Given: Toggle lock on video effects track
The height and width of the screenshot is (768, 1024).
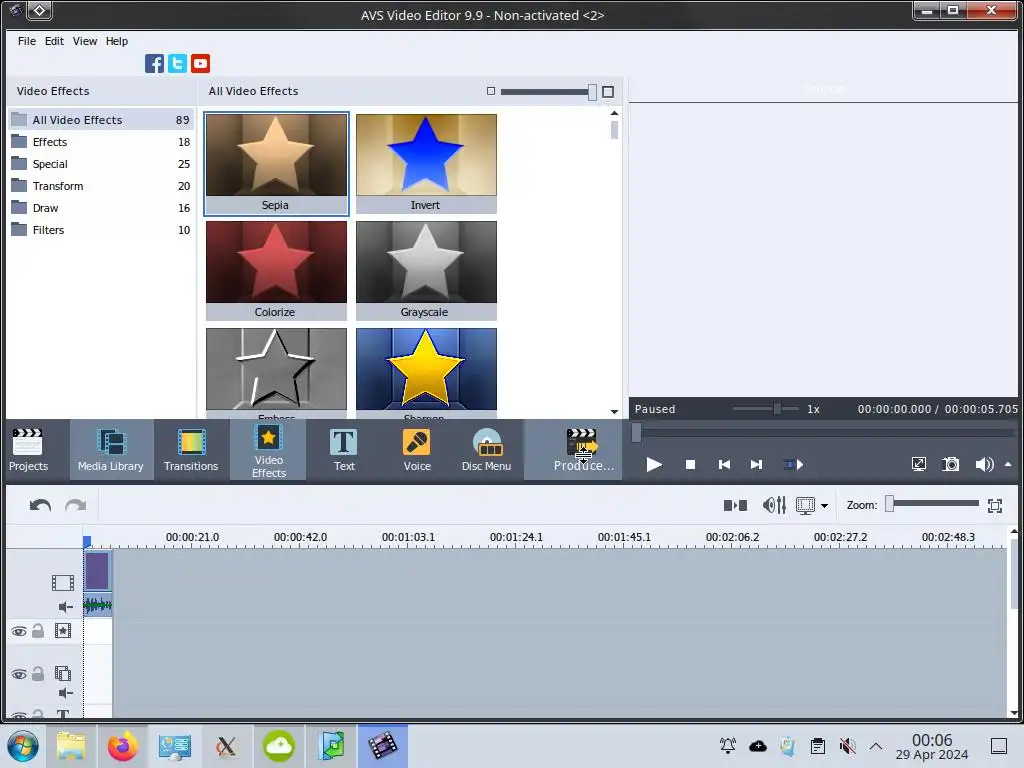Looking at the screenshot, I should click(38, 630).
